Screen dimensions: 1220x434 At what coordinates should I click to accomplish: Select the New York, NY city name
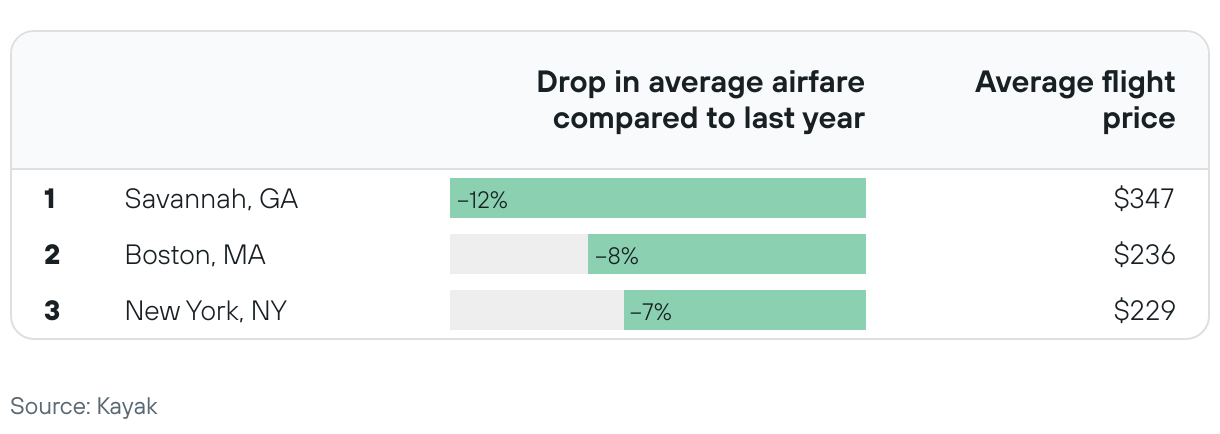(205, 311)
